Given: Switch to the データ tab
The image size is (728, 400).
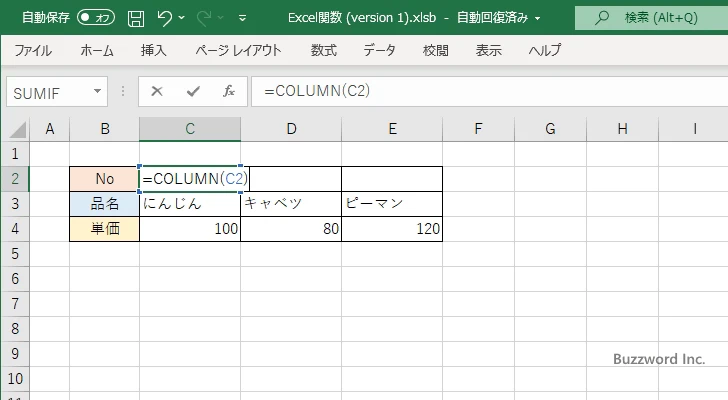Looking at the screenshot, I should (379, 50).
